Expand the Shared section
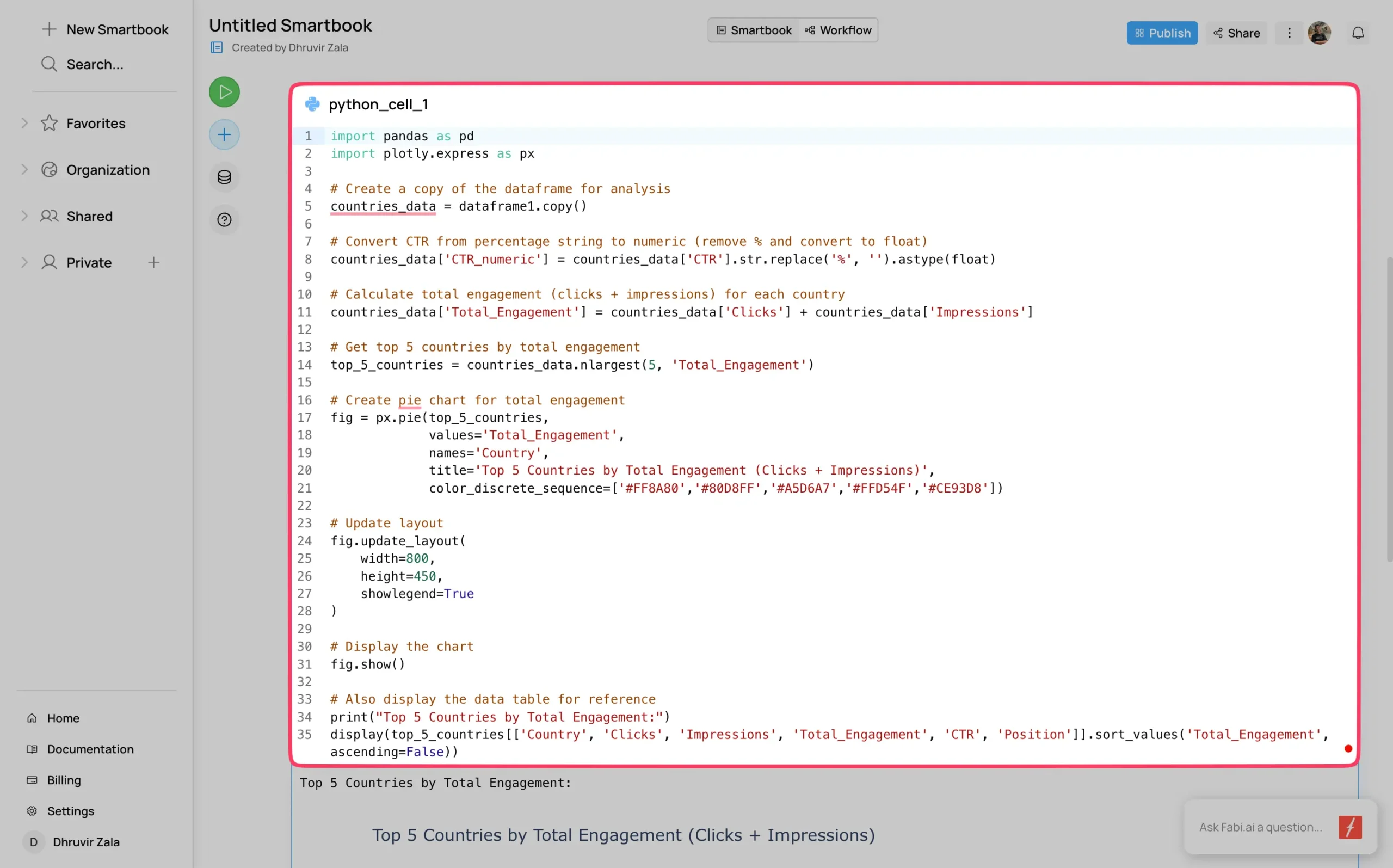This screenshot has height=868, width=1393. [24, 216]
